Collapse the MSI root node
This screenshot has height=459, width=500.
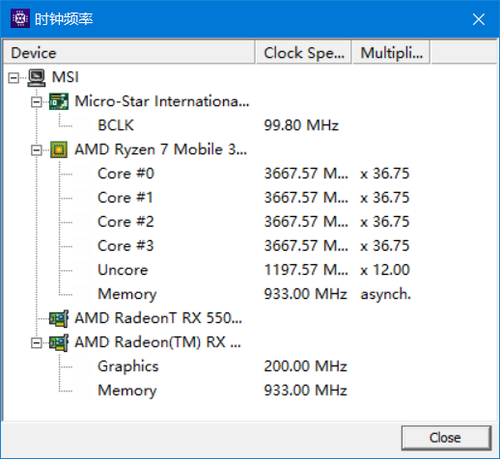(x=14, y=78)
